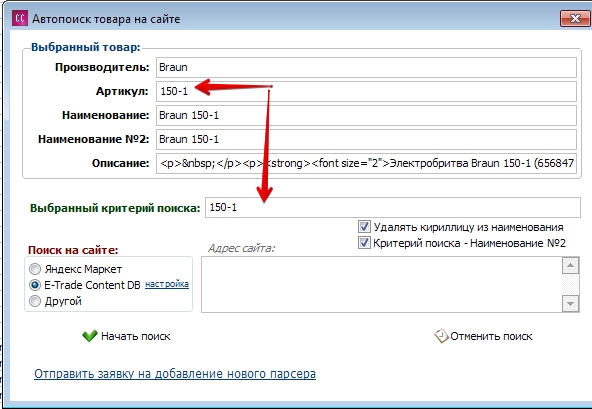Screen dimensions: 592x409
Task: Uncheck Удалять кириллицу из наименования
Action: coord(364,227)
